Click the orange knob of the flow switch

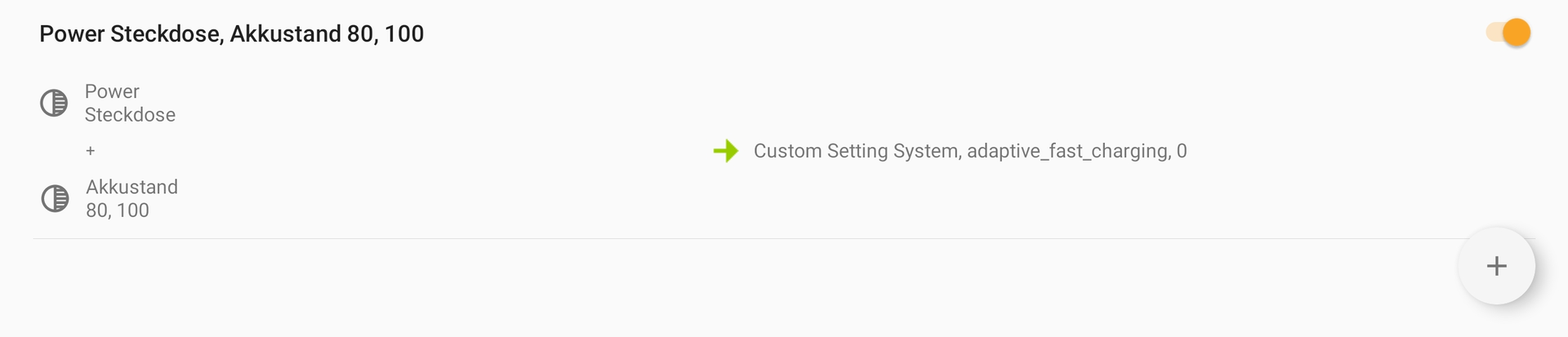tap(1517, 33)
